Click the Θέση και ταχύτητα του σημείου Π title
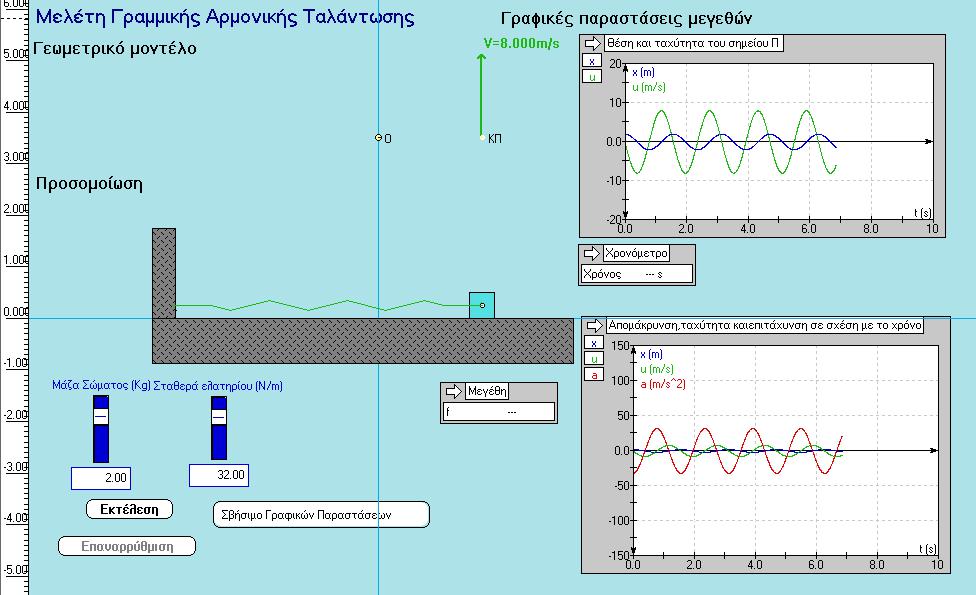Viewport: 976px width, 595px height. pyautogui.click(x=693, y=43)
